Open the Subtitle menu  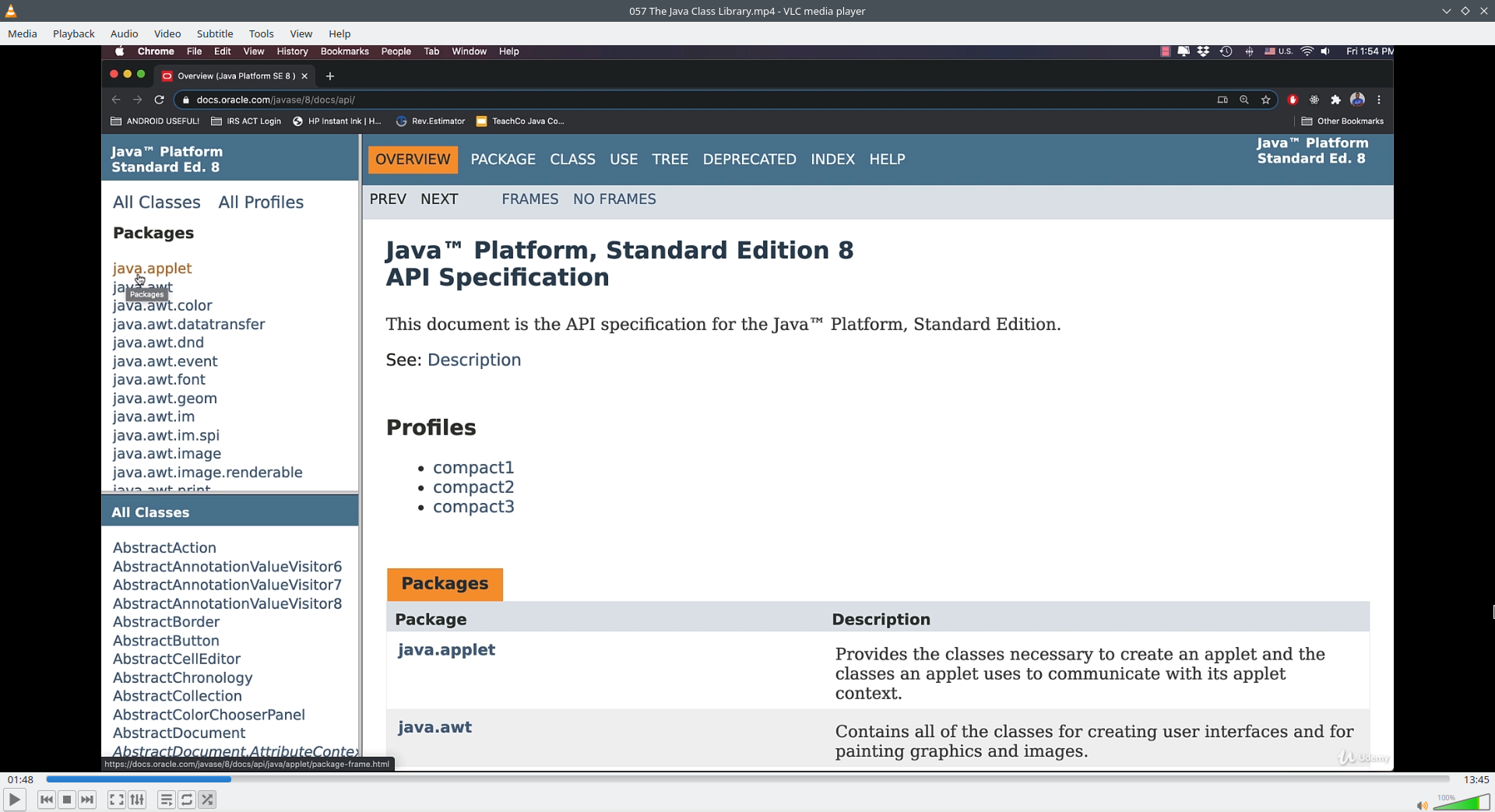tap(215, 33)
